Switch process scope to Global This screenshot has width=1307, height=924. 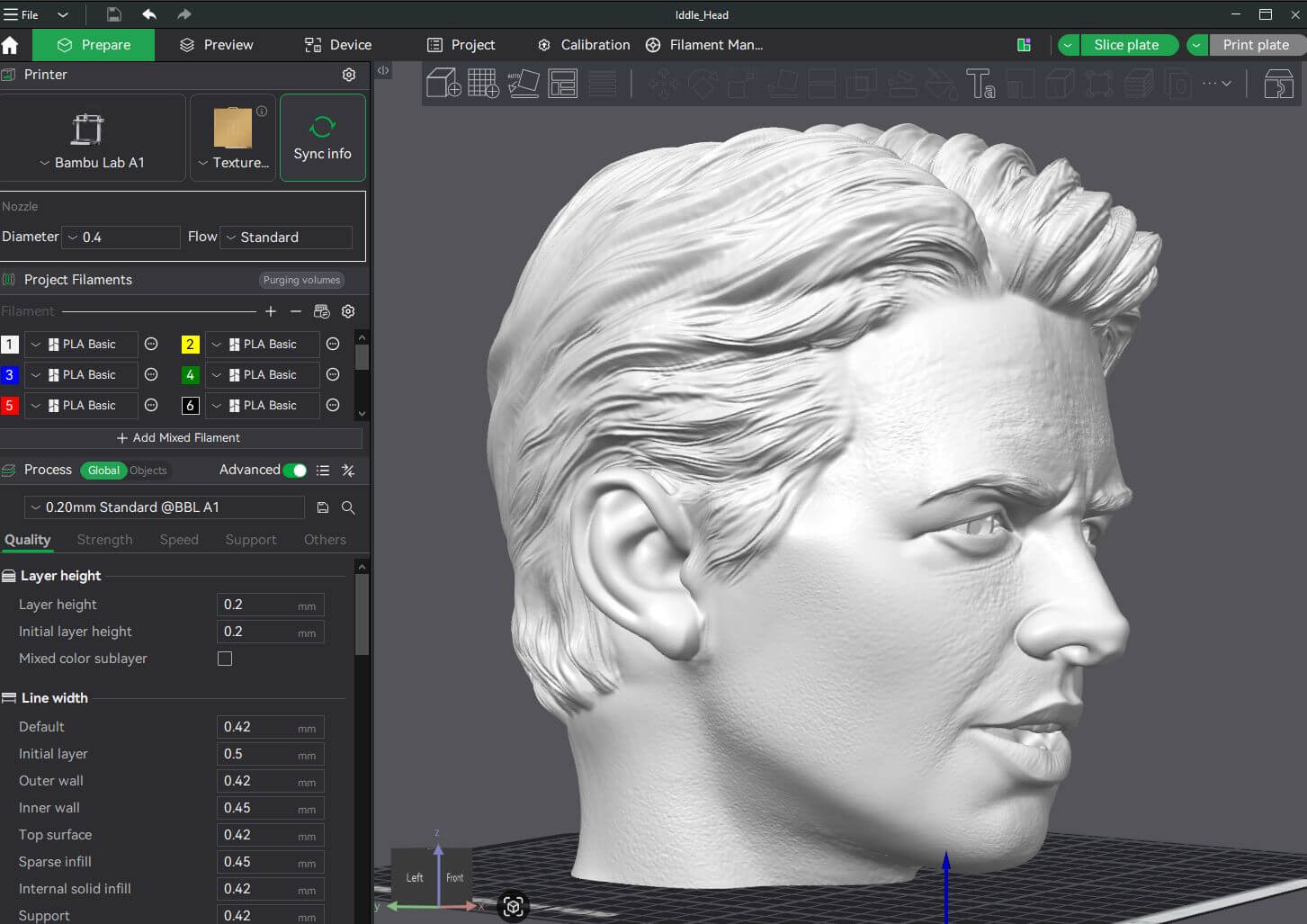(103, 471)
